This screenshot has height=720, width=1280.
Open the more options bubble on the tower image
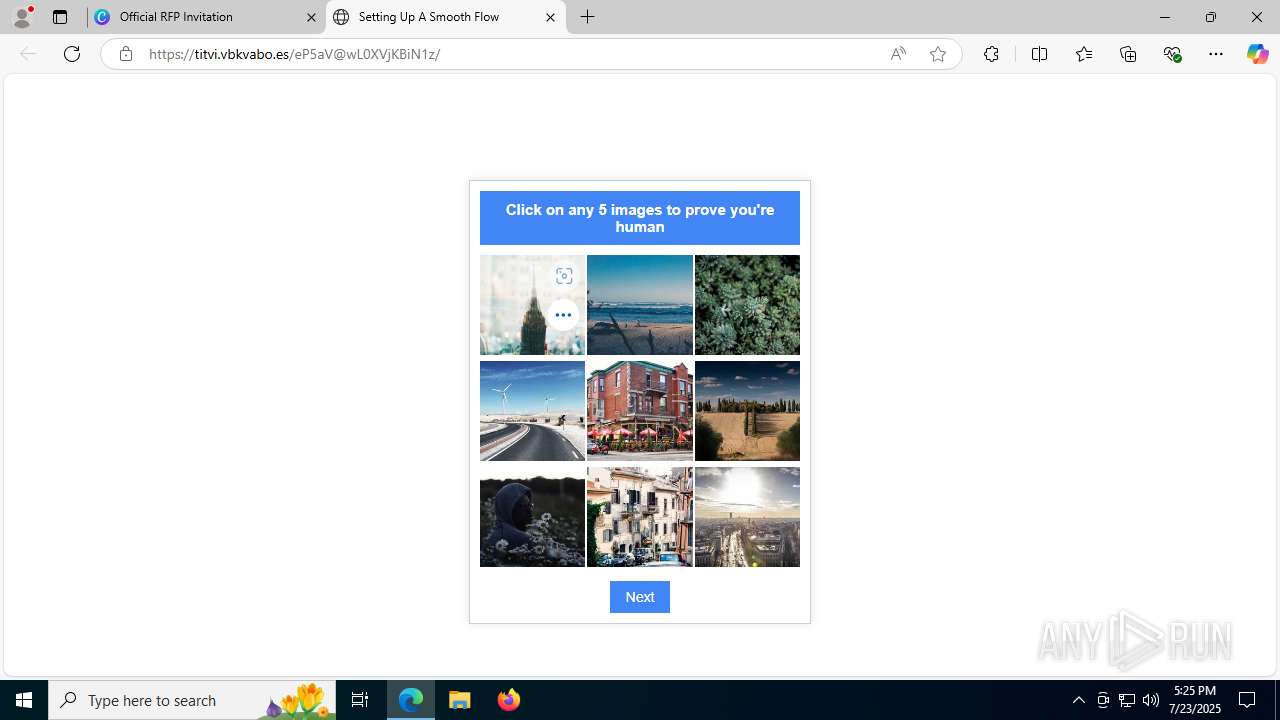(x=563, y=315)
